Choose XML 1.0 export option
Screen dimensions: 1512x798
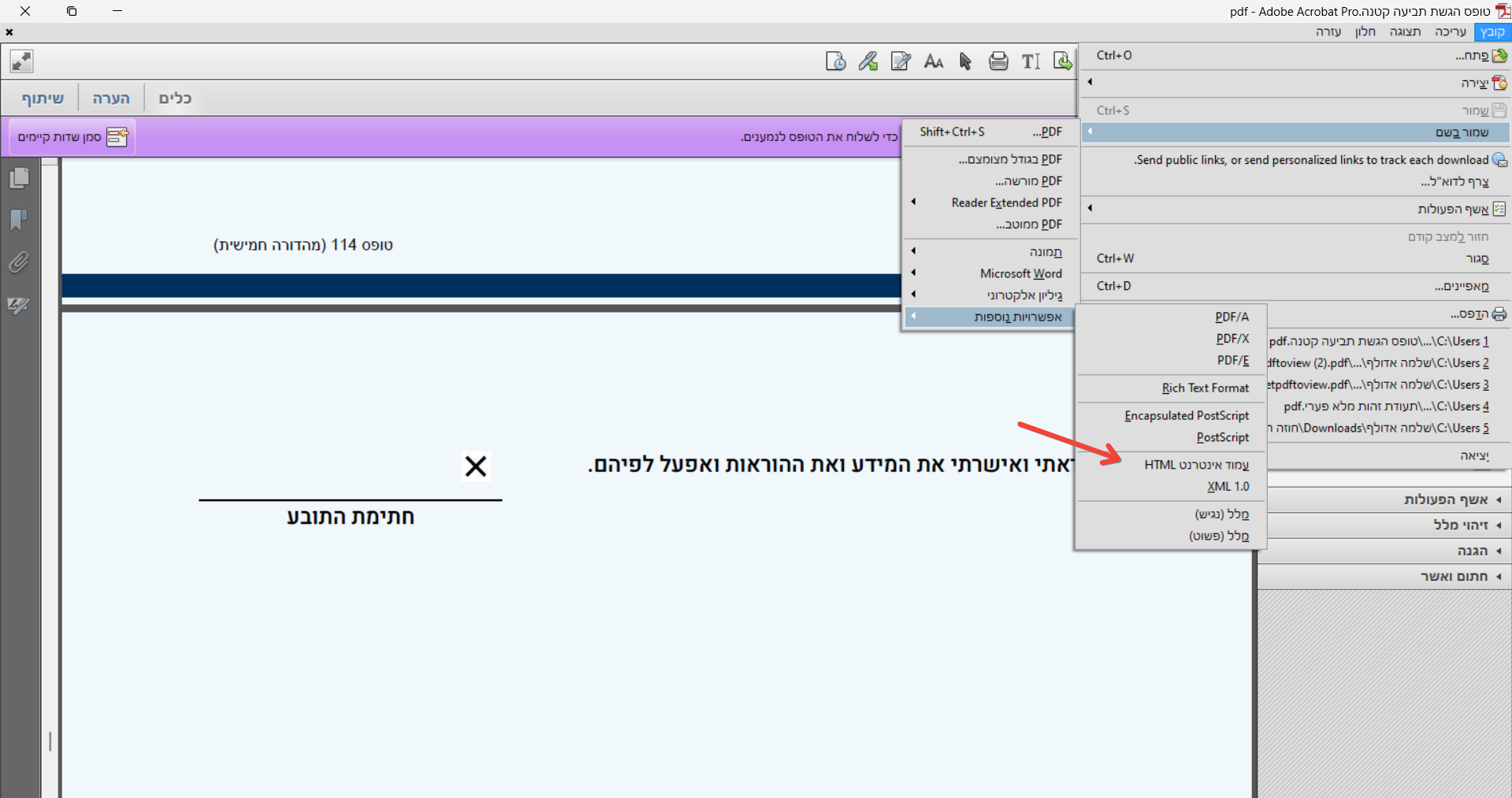pos(1171,486)
